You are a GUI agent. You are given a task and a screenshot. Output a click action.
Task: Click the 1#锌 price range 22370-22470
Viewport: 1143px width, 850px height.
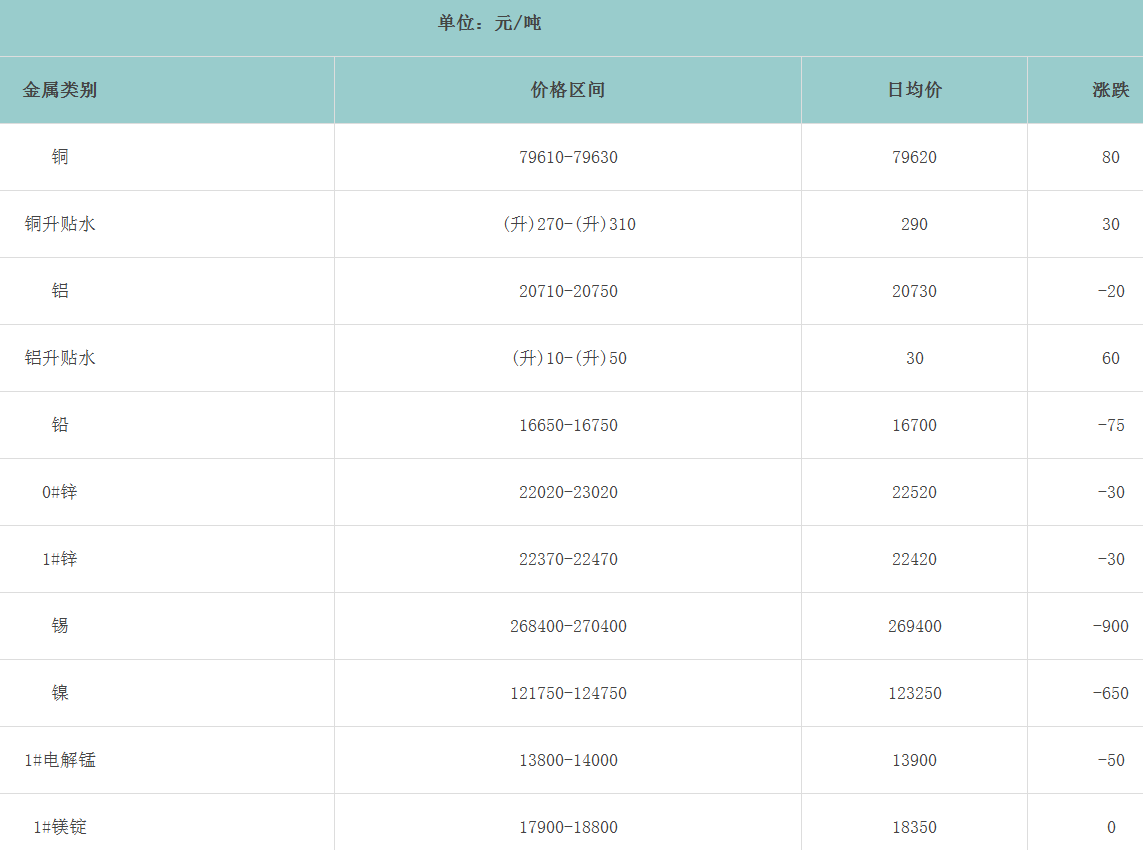coord(568,559)
